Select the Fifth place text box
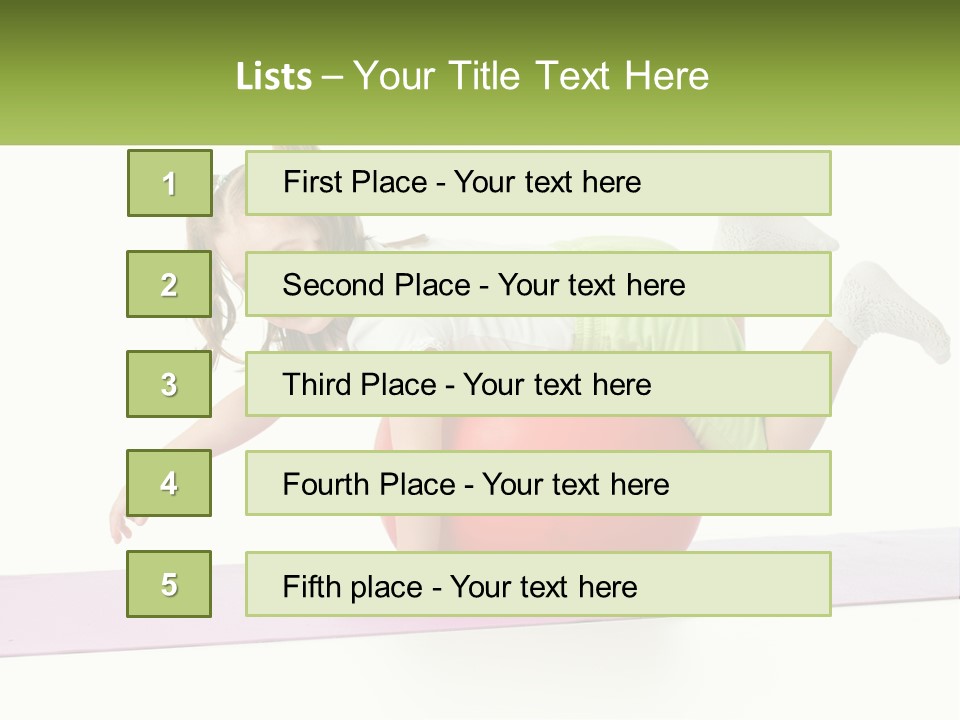 click(x=538, y=584)
